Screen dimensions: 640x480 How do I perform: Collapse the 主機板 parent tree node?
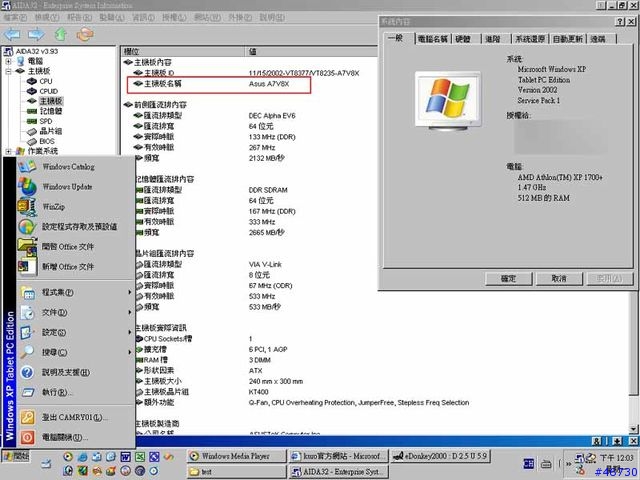coord(8,71)
